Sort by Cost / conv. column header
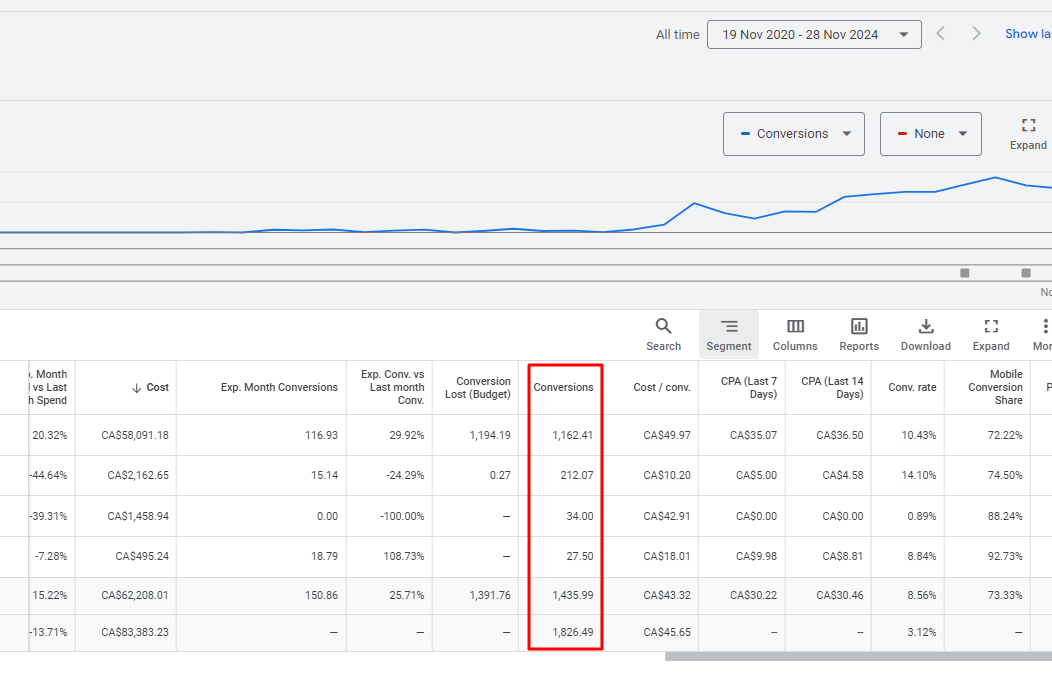The image size is (1052, 679). 662,387
